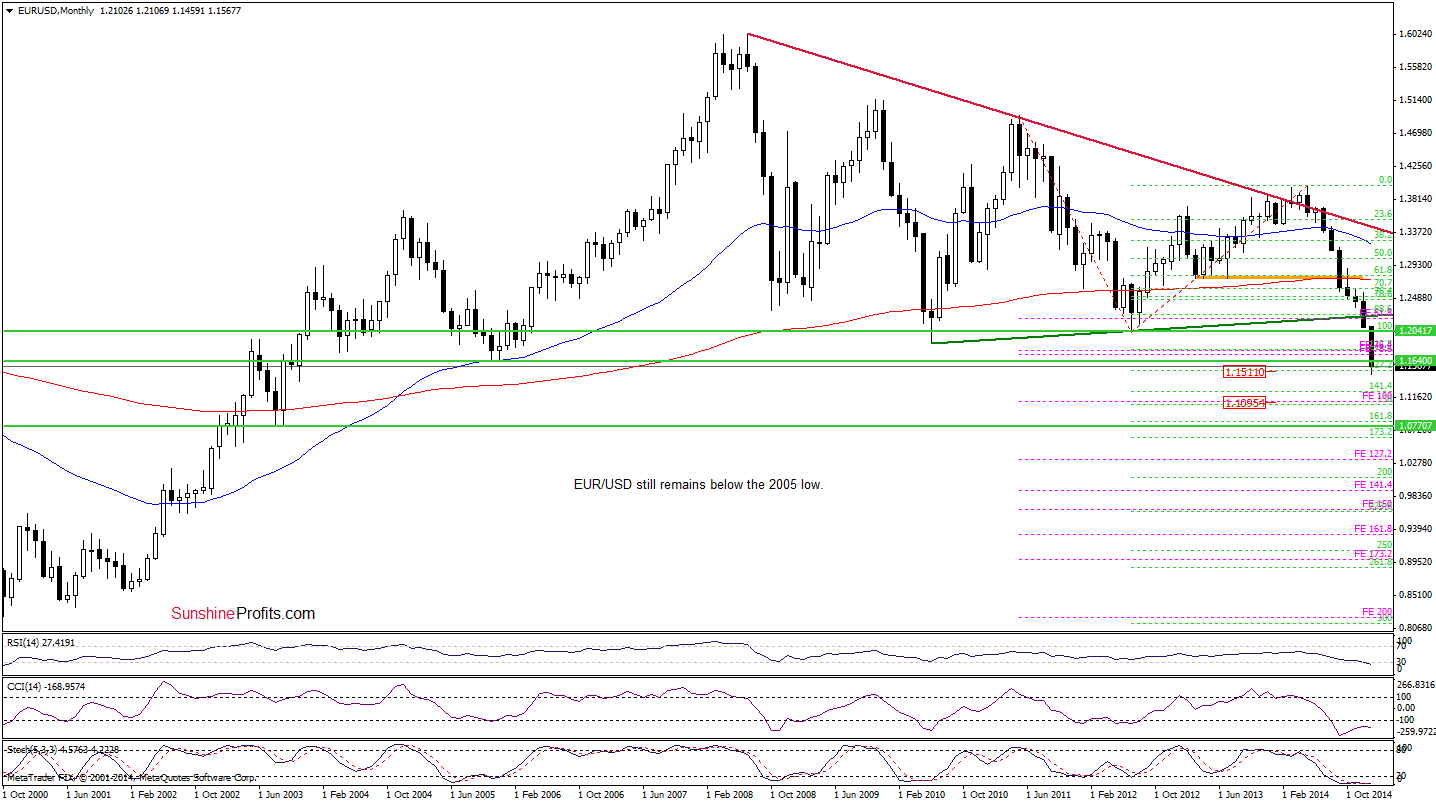Click the 1 Oct 2010 date label
1436x803 pixels.
tap(985, 793)
